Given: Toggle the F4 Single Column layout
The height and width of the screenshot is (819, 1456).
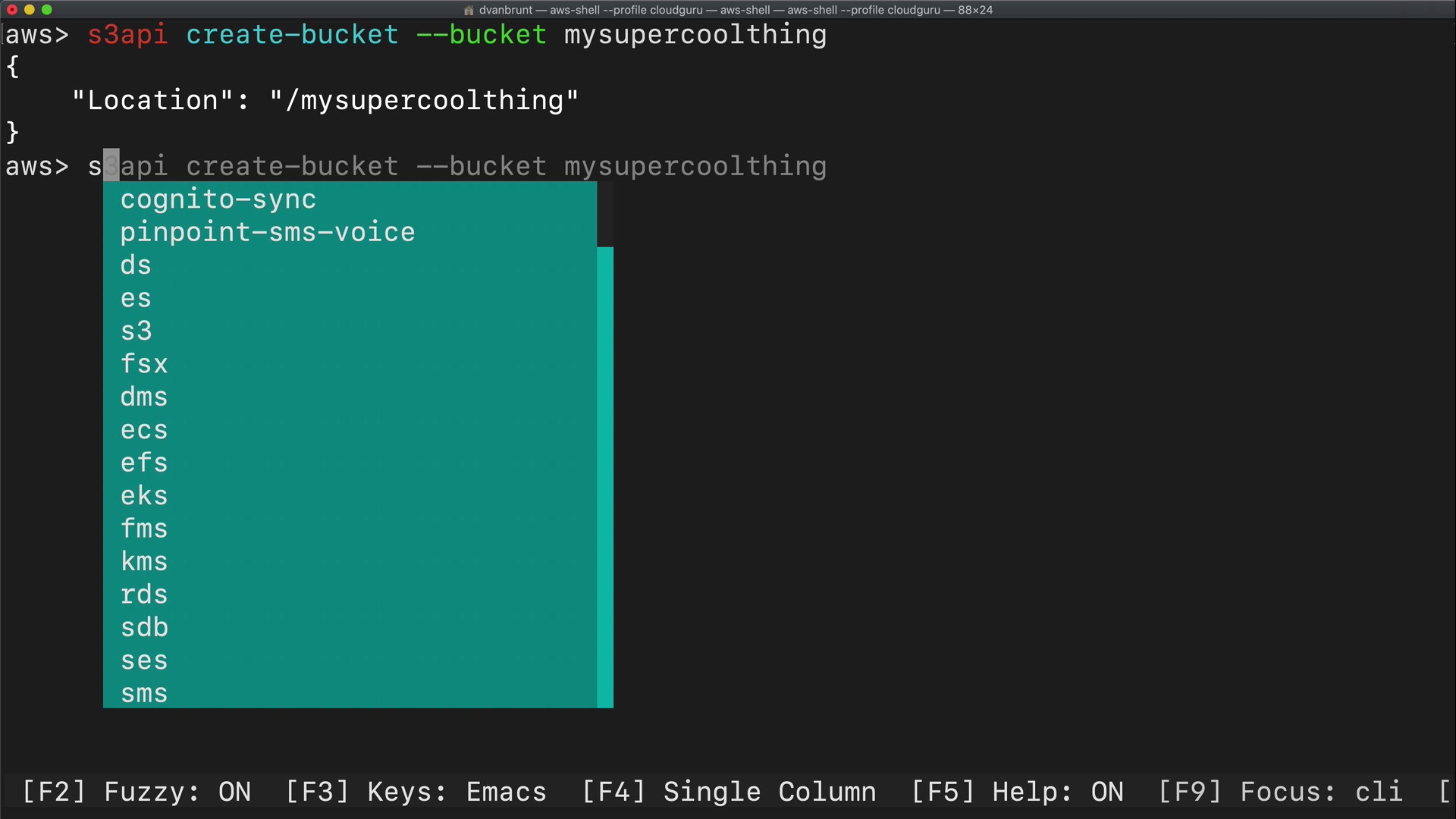Looking at the screenshot, I should pyautogui.click(x=729, y=792).
